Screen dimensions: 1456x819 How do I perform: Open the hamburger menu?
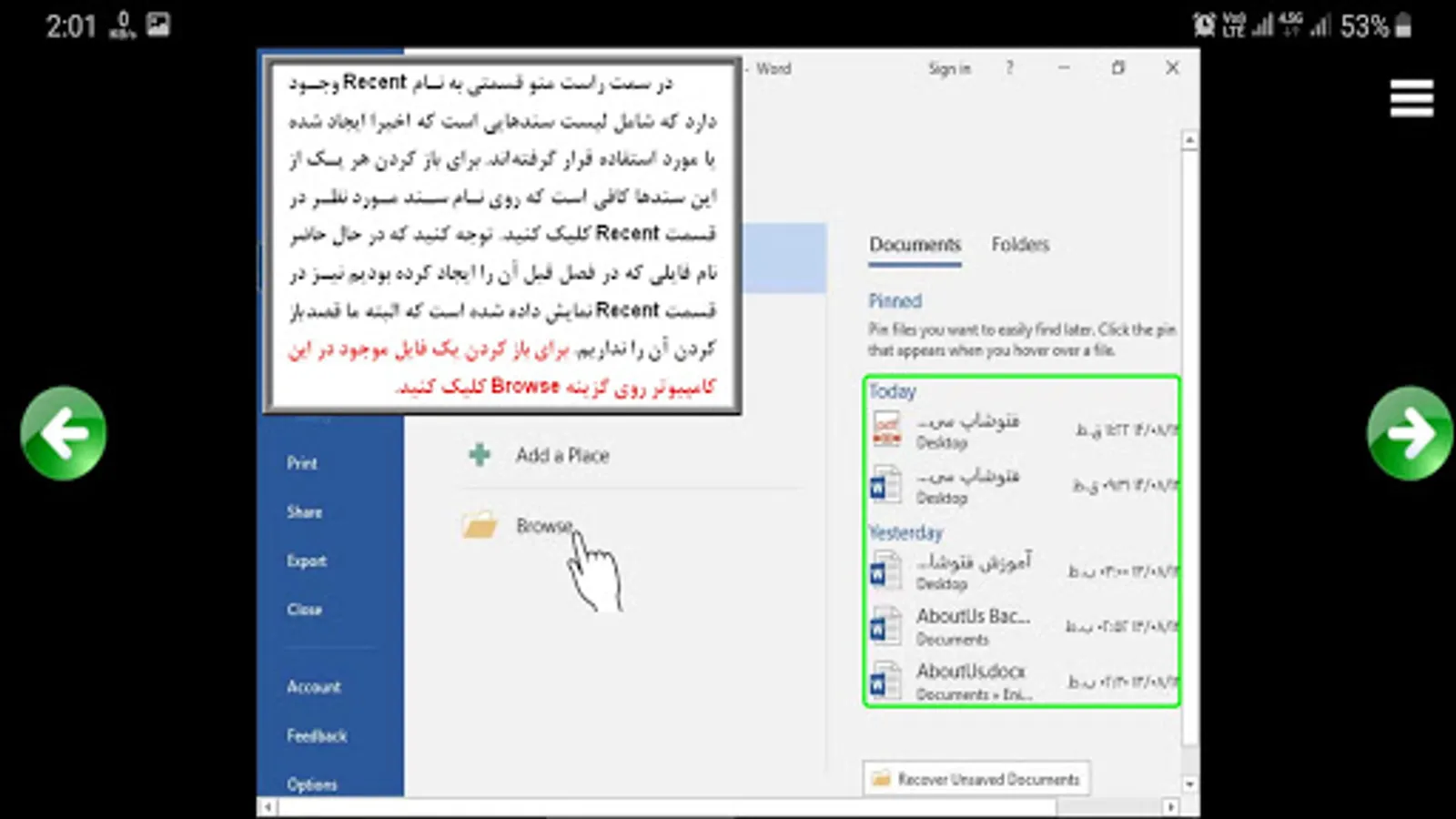click(1411, 98)
